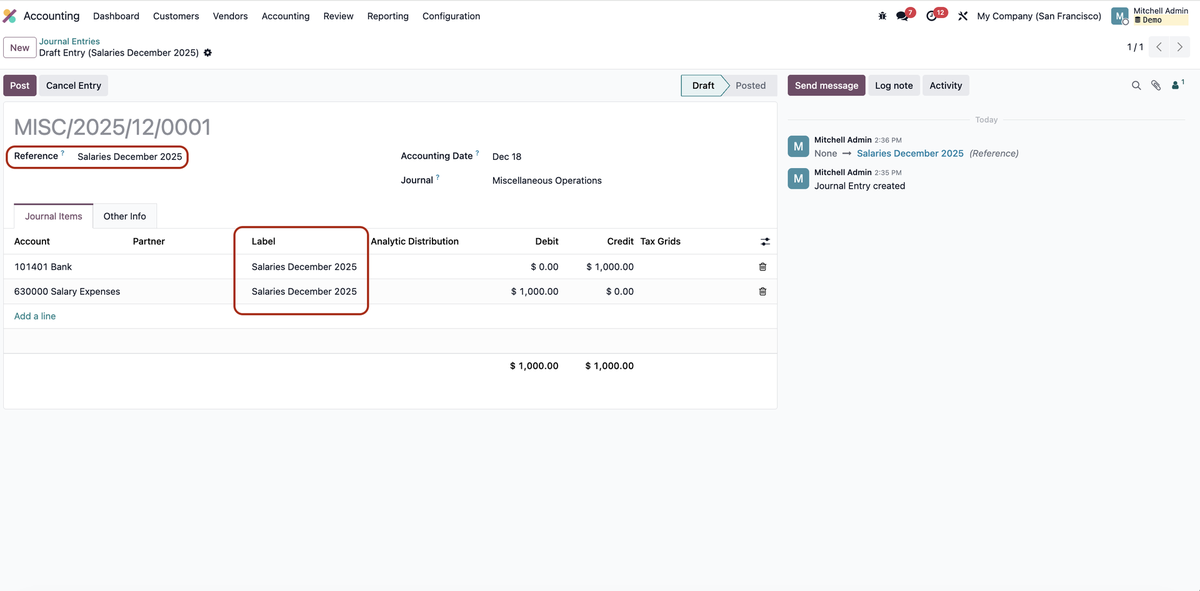
Task: Click the debug bug icon
Action: coord(882,16)
